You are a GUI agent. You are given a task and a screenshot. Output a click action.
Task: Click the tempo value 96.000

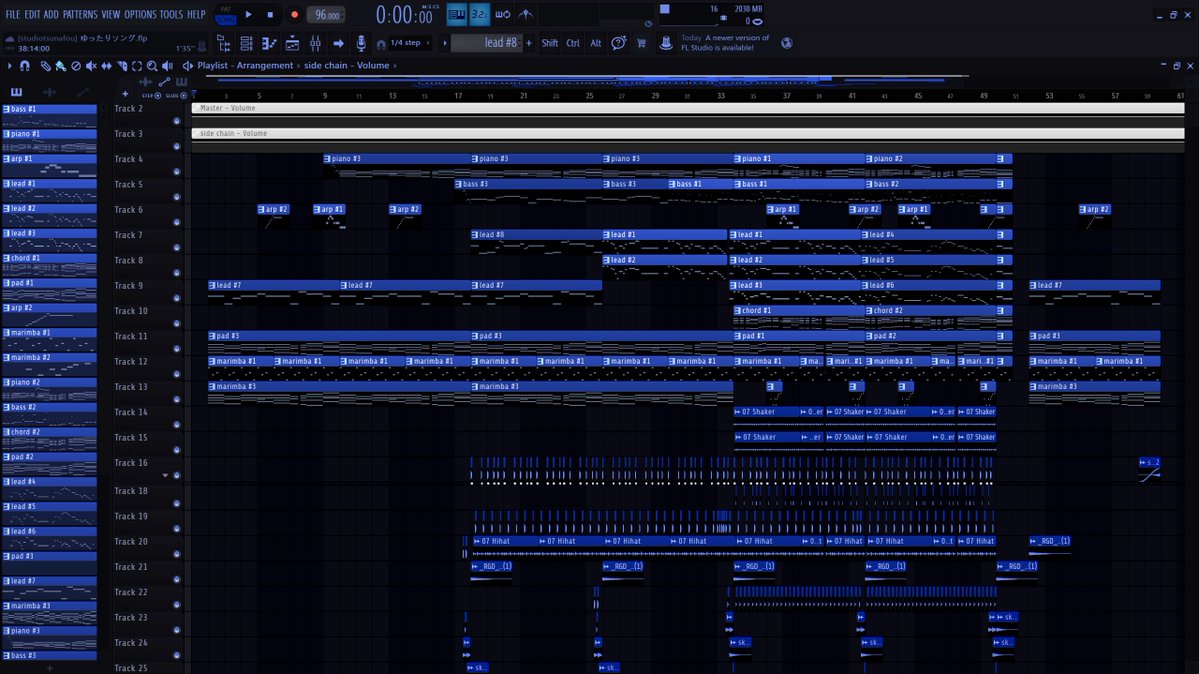[327, 15]
